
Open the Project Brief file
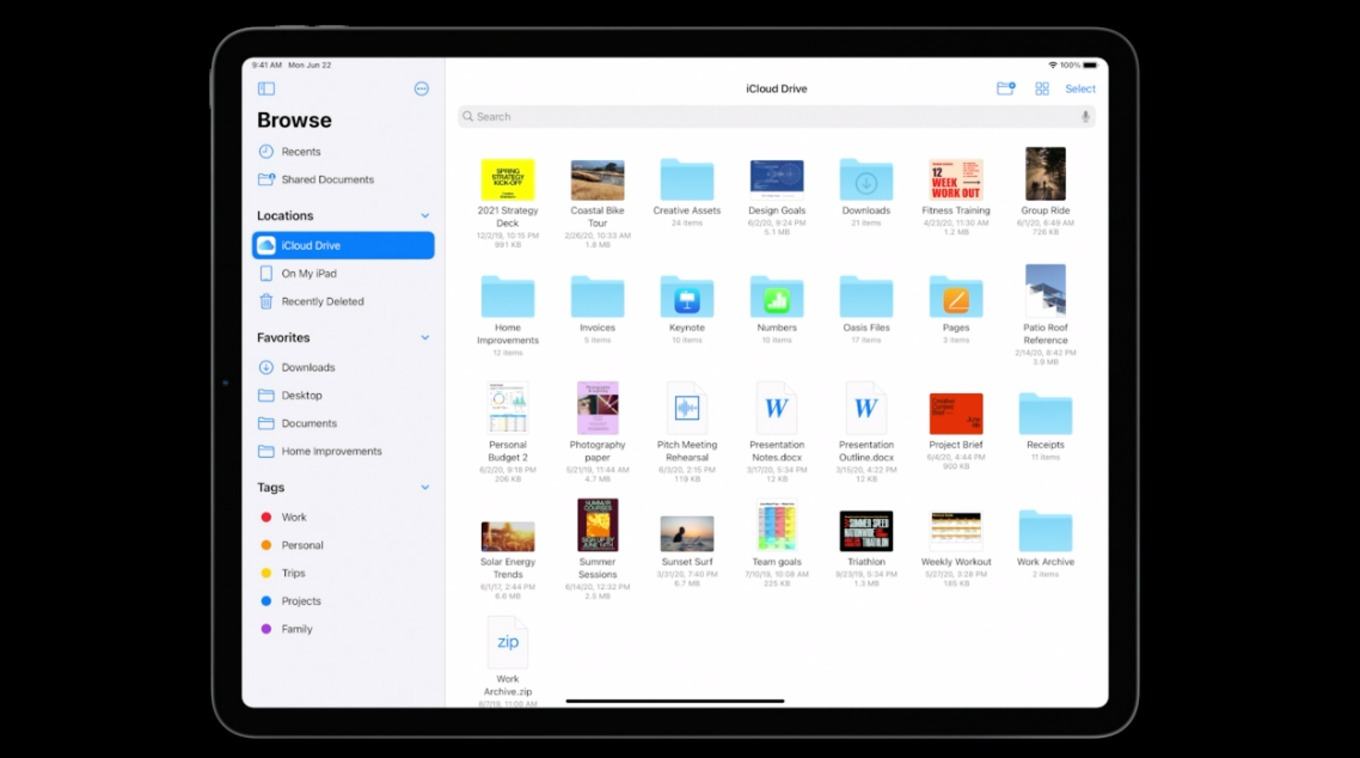(956, 414)
